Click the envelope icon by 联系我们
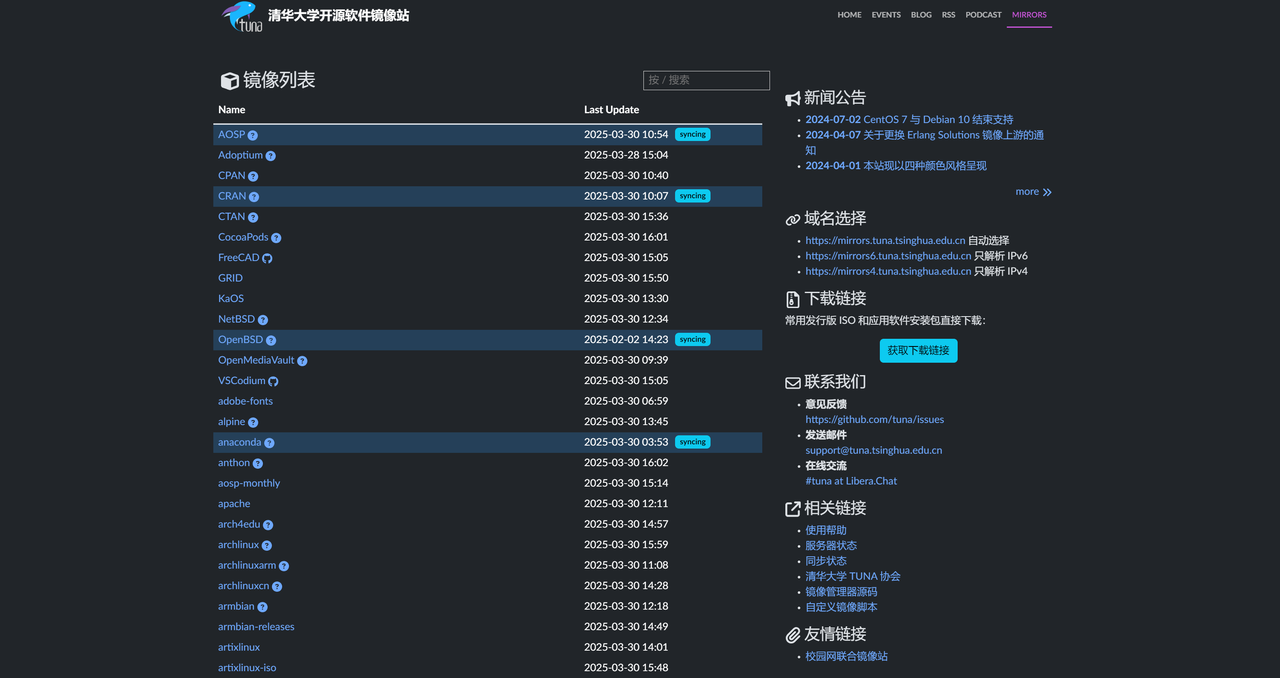 [793, 382]
